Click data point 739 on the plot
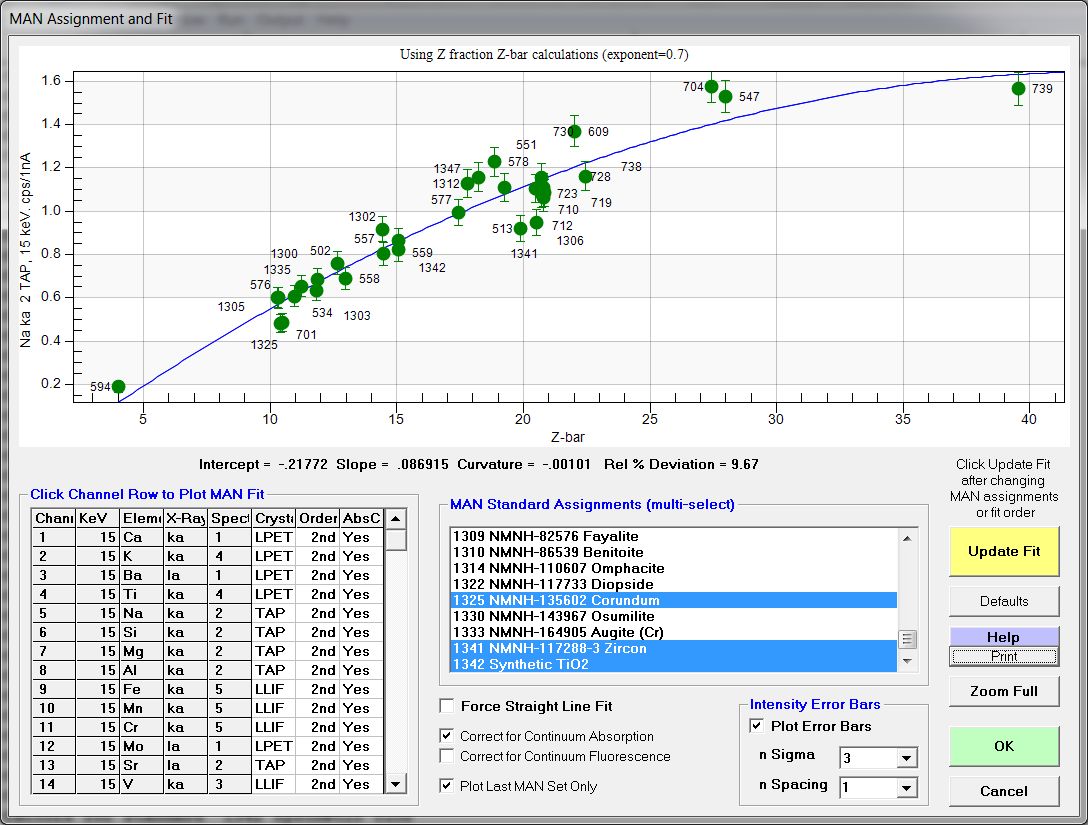Image resolution: width=1088 pixels, height=825 pixels. point(1018,88)
